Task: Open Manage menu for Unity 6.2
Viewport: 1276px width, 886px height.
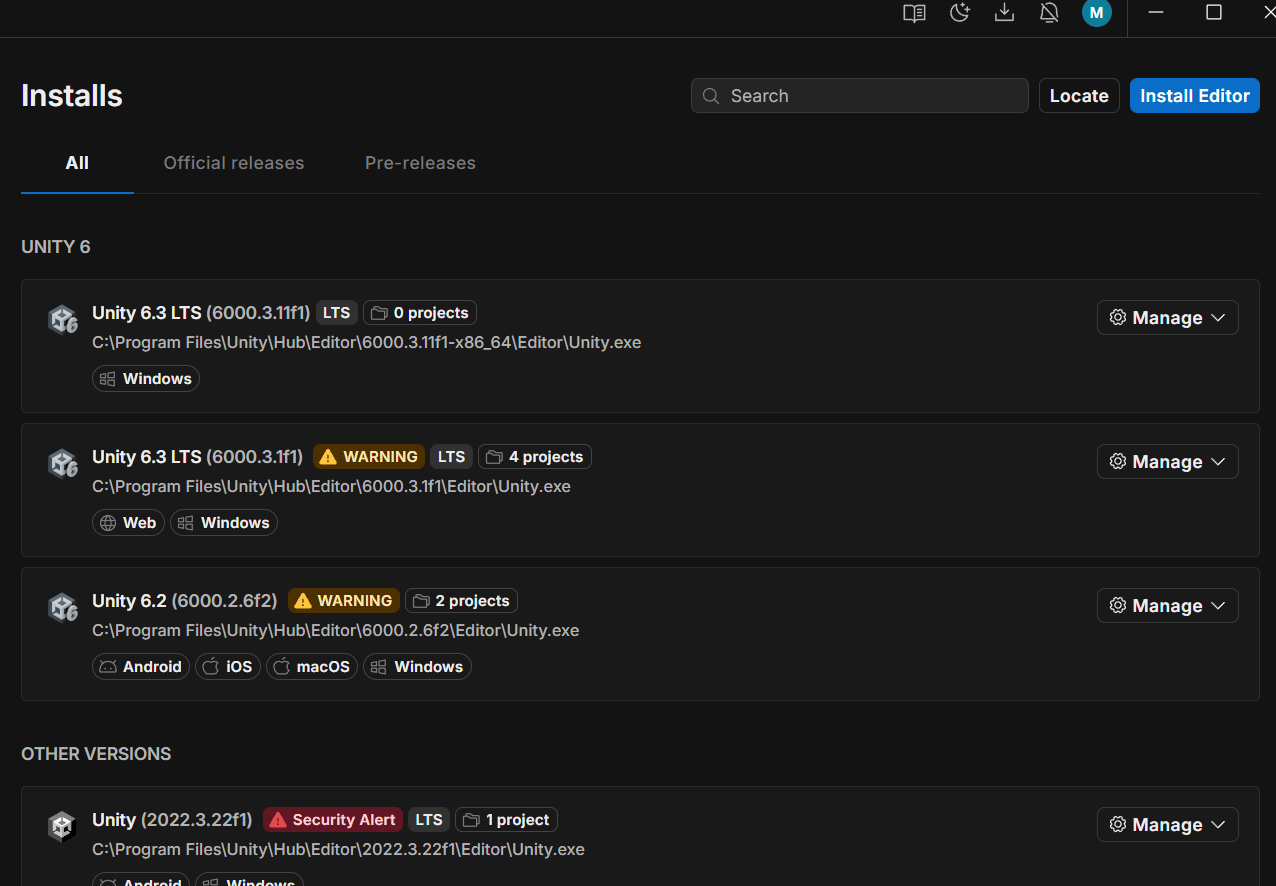Action: click(1167, 606)
